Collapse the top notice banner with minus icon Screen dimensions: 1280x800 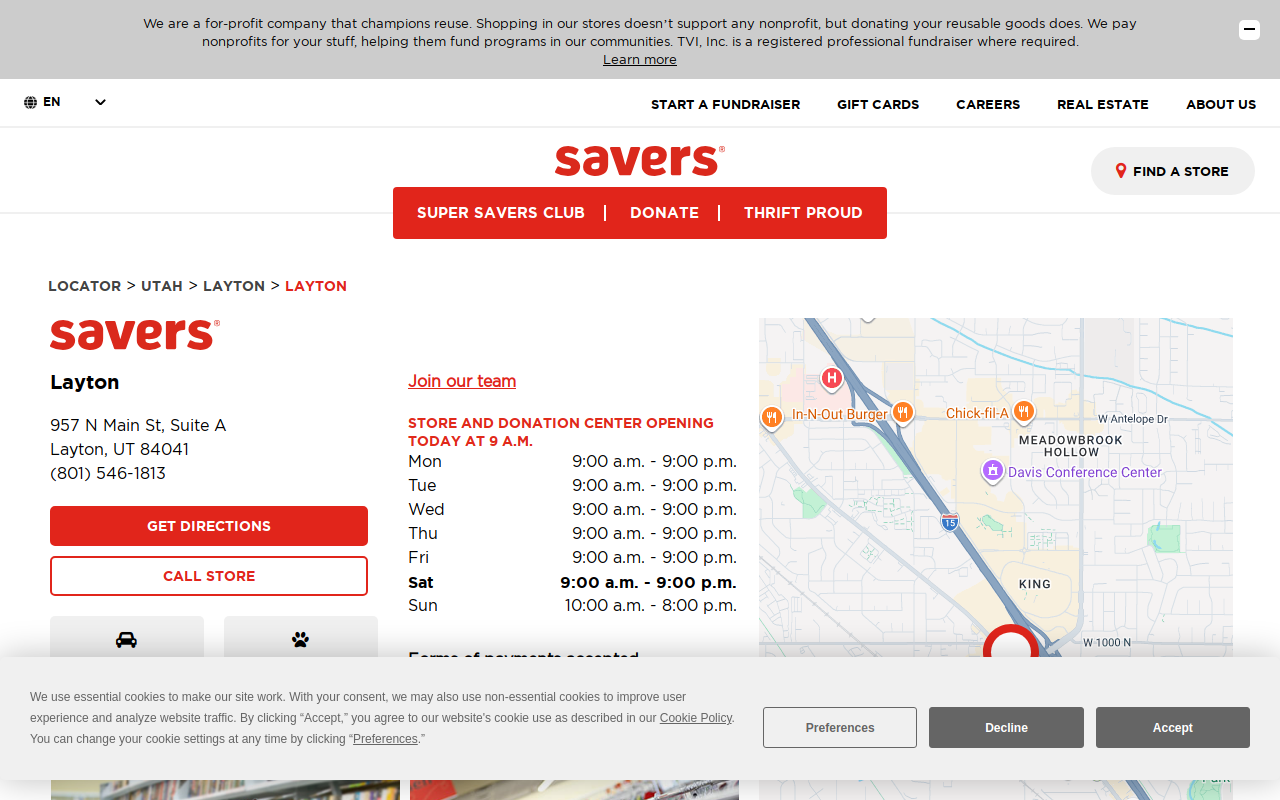pyautogui.click(x=1249, y=30)
